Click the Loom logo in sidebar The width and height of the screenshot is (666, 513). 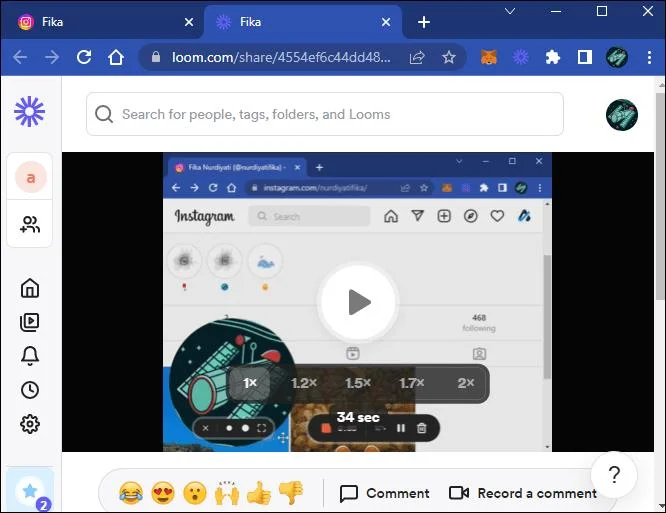click(29, 112)
